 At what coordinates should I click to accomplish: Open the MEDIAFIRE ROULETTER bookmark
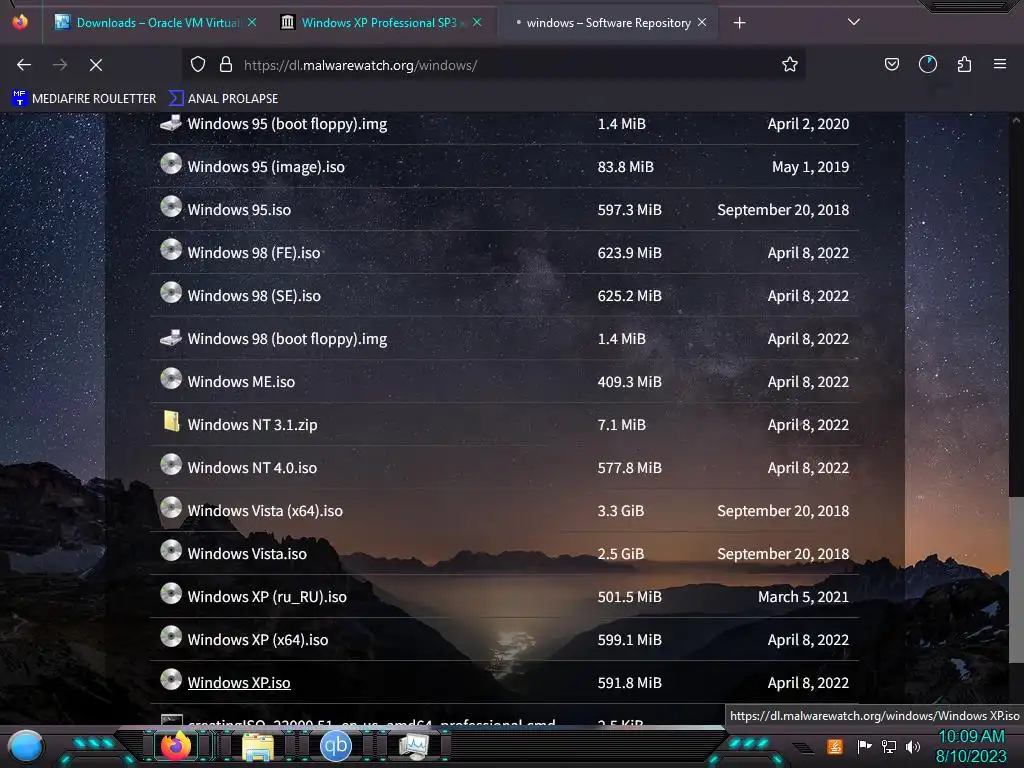(84, 99)
